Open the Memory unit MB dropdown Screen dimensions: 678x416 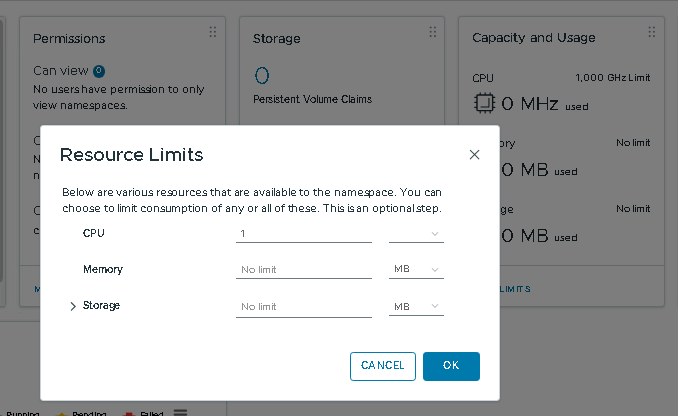pos(416,270)
